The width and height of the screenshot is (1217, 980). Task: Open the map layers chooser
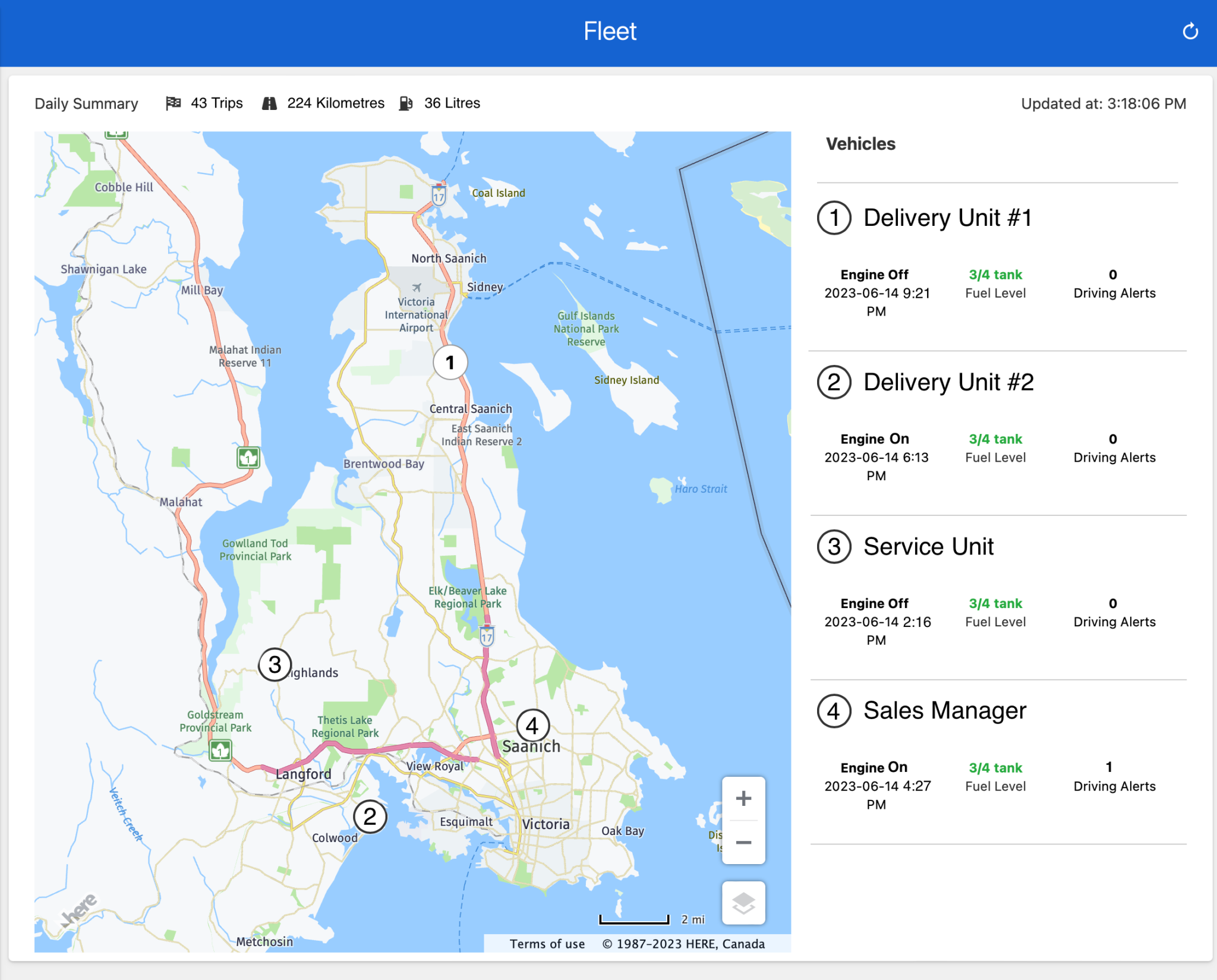click(743, 903)
